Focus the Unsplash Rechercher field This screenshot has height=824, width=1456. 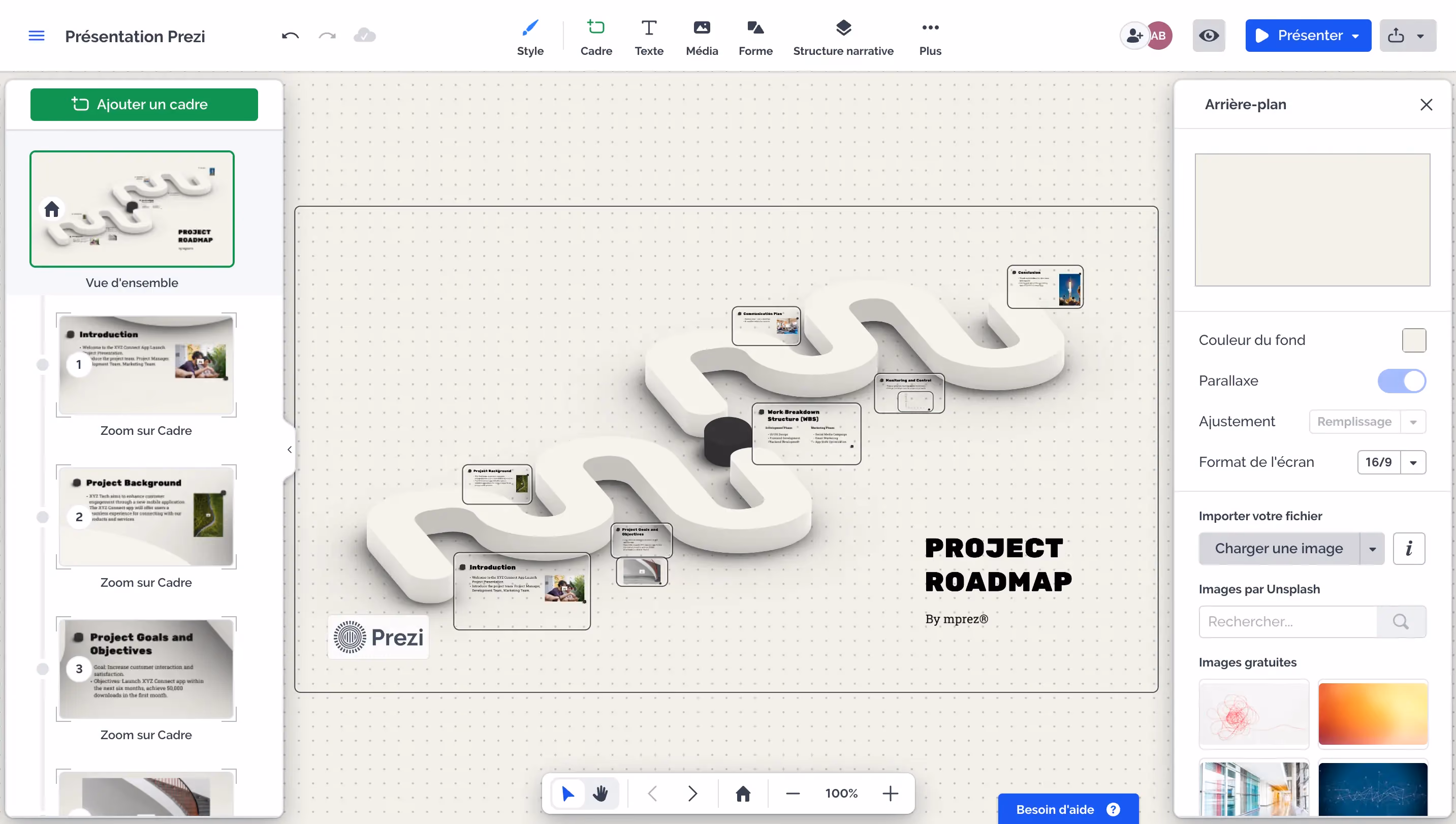1287,621
